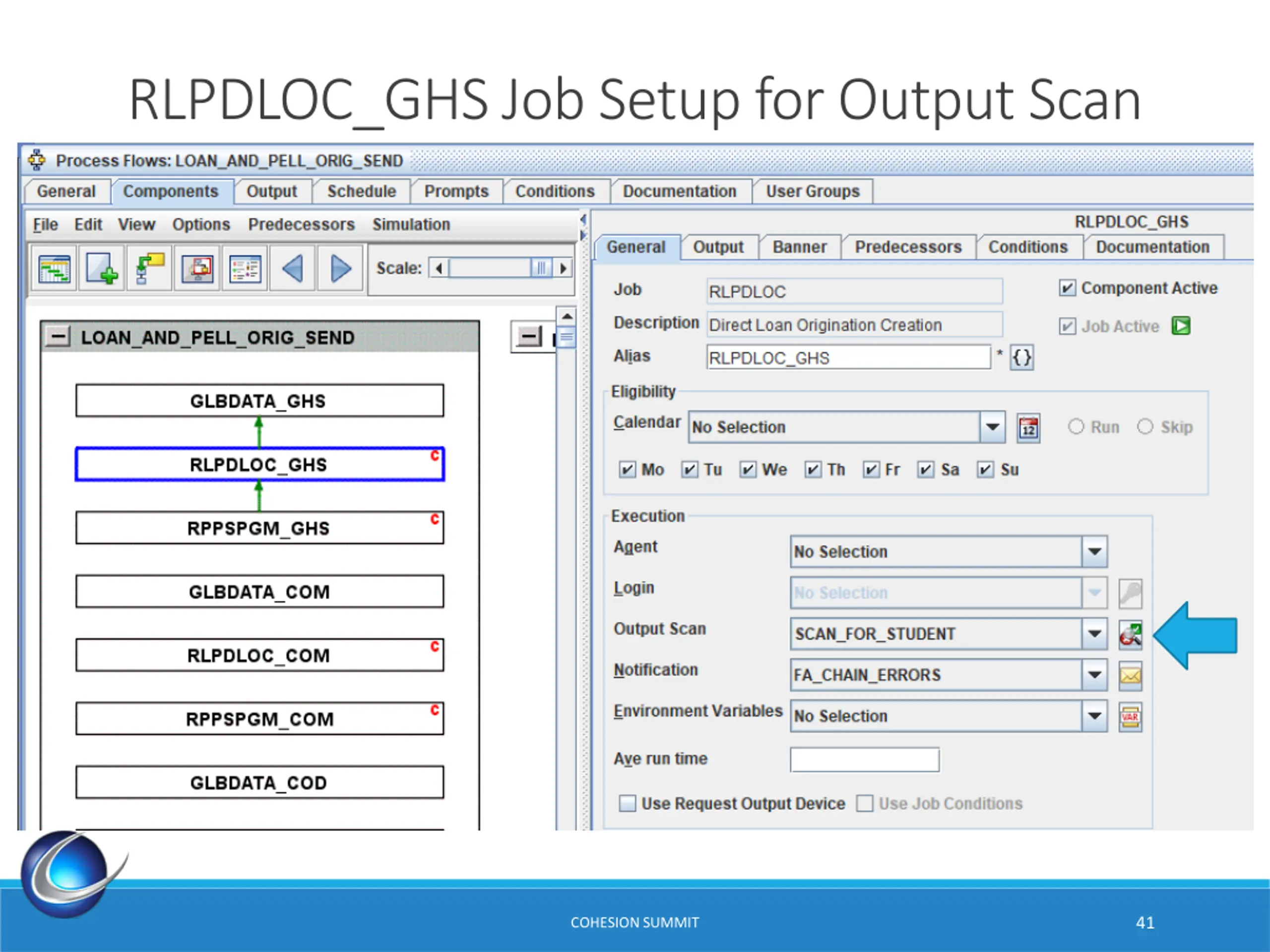
Task: Uncheck the Sa day checkbox
Action: coord(926,470)
